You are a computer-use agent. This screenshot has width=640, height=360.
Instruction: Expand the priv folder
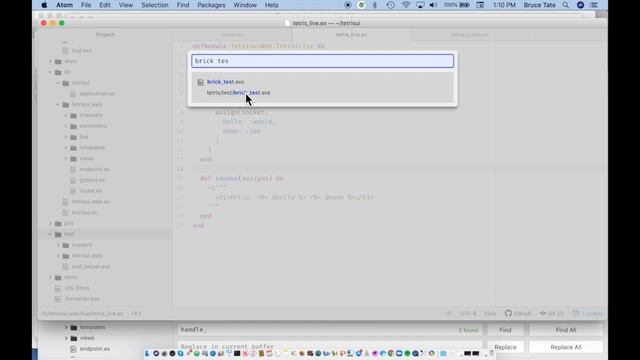[x=51, y=223]
